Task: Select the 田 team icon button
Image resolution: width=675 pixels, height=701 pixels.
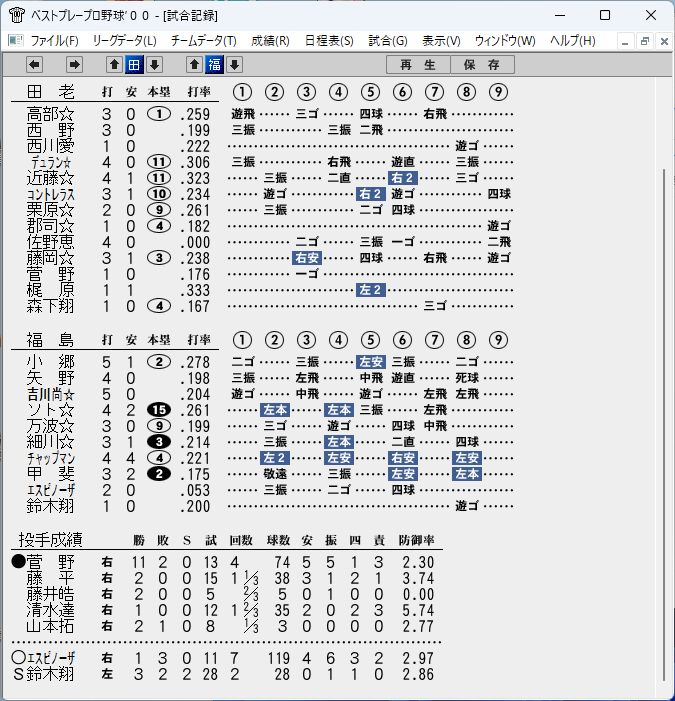Action: pyautogui.click(x=134, y=65)
